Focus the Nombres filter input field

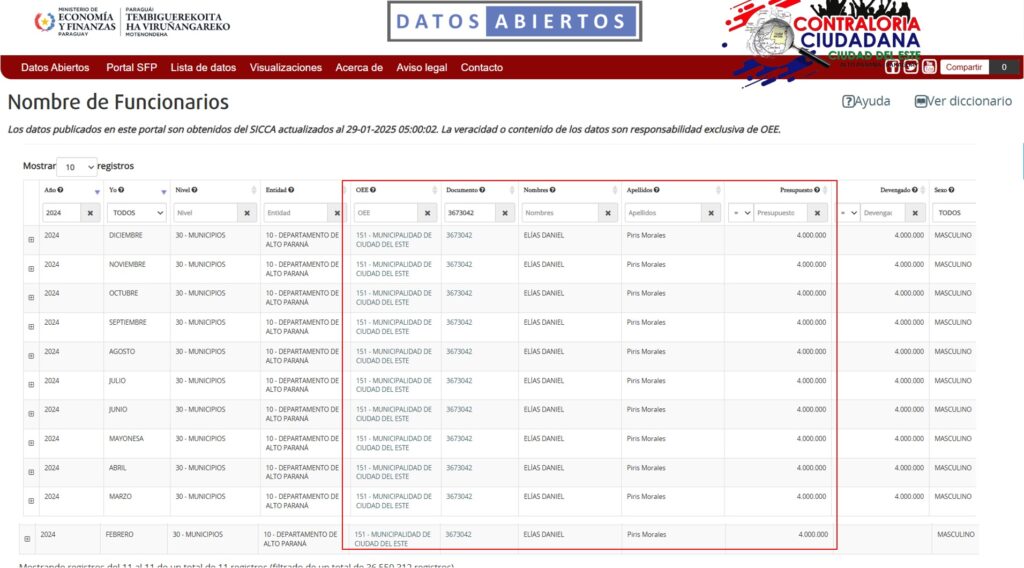560,213
